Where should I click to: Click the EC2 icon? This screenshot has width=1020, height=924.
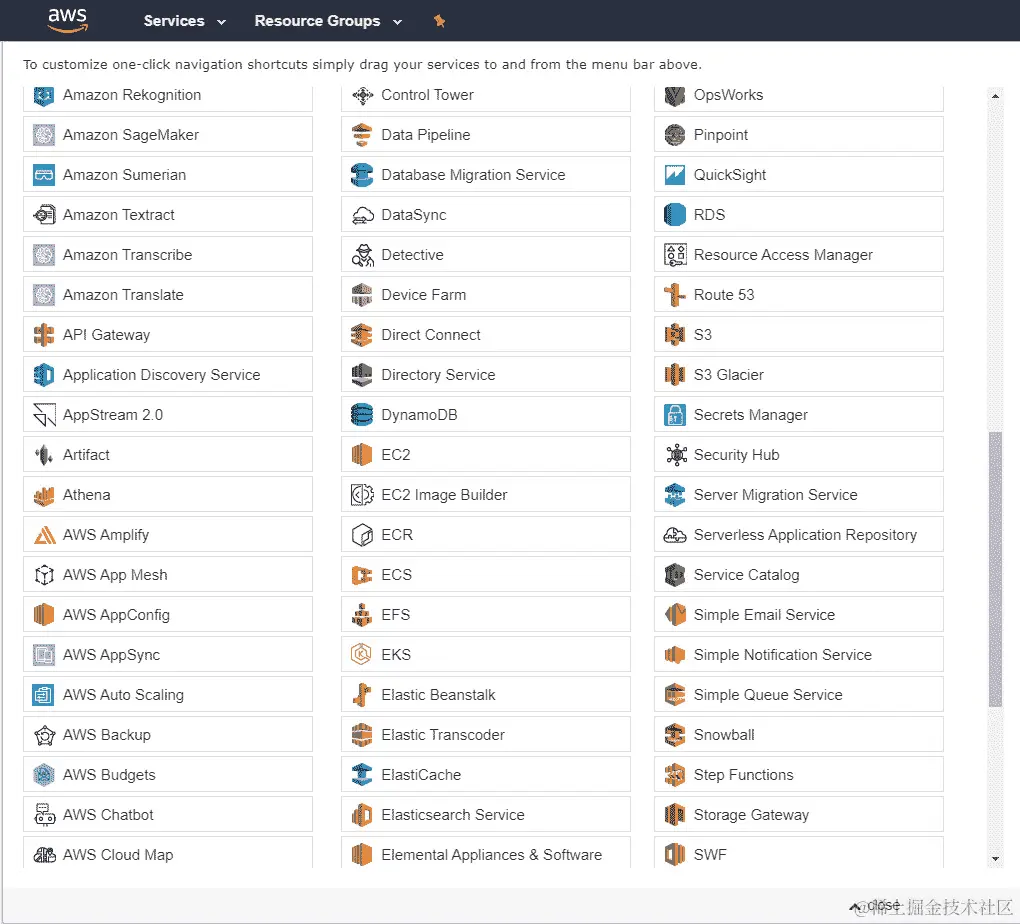click(362, 455)
